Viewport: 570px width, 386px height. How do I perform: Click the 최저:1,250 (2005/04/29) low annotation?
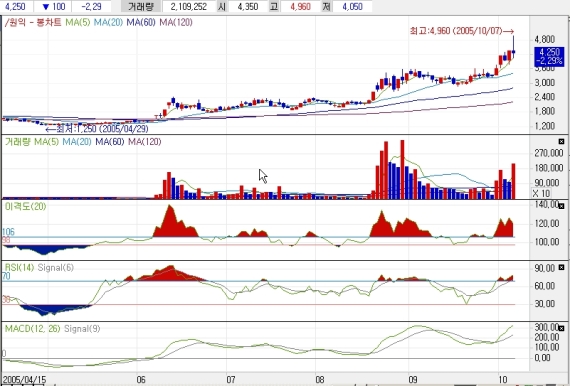coord(97,129)
